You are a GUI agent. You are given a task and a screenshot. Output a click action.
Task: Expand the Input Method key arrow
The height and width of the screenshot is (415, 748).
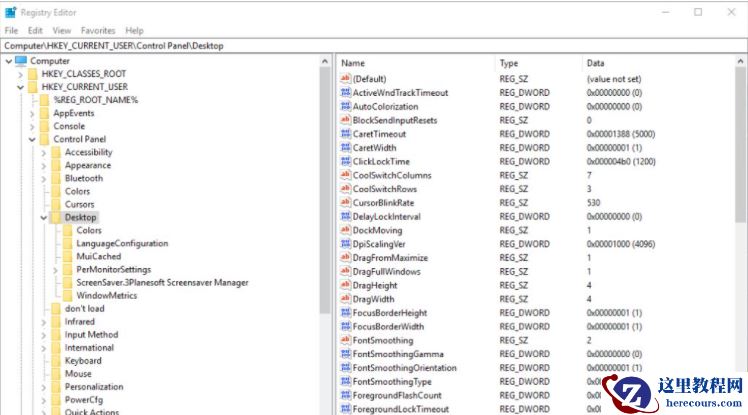pyautogui.click(x=44, y=335)
